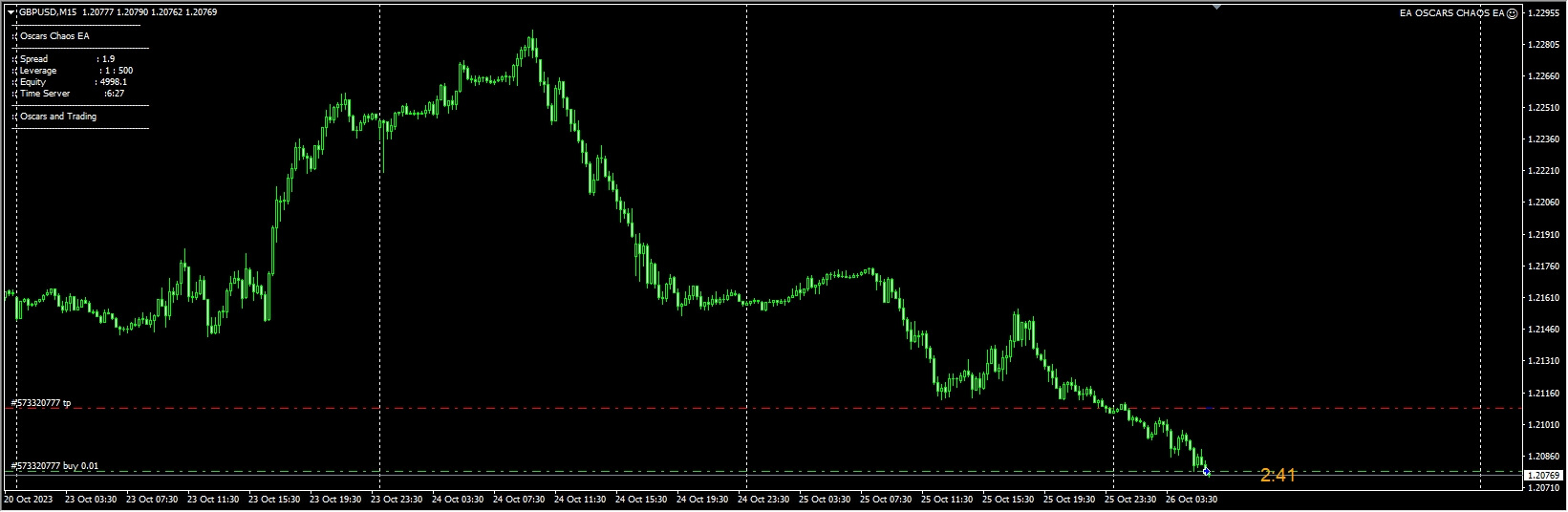Screen dimensions: 1568x512
Task: Click the 'Oscars and Trading' text
Action: point(58,117)
